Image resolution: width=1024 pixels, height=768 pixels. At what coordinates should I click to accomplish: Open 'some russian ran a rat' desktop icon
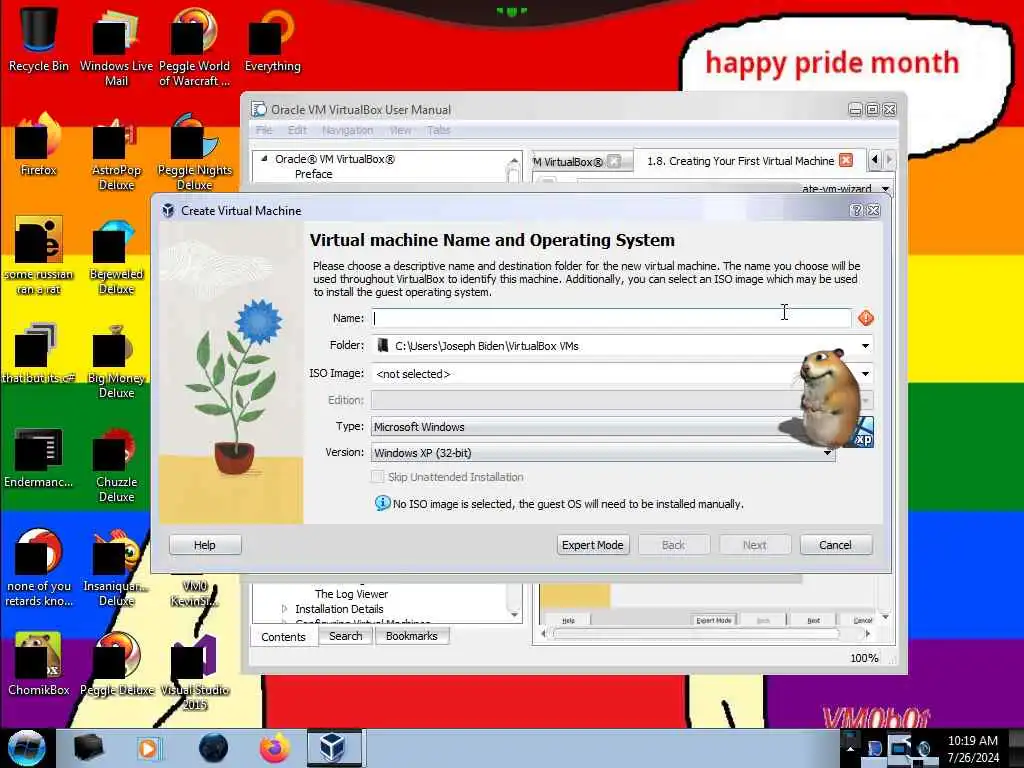coord(38,257)
